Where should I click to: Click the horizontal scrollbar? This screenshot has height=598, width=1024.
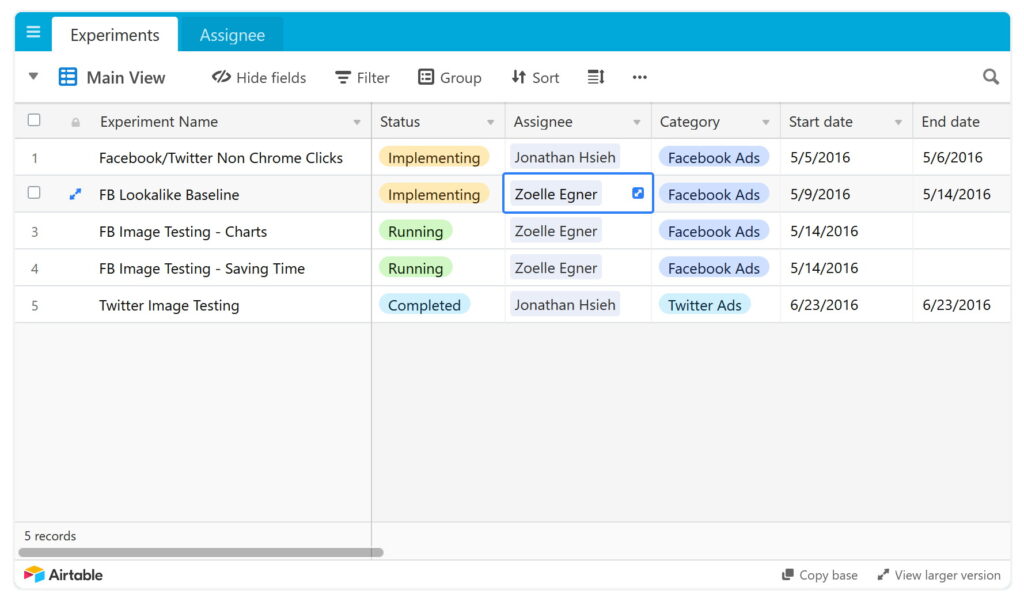pyautogui.click(x=200, y=552)
